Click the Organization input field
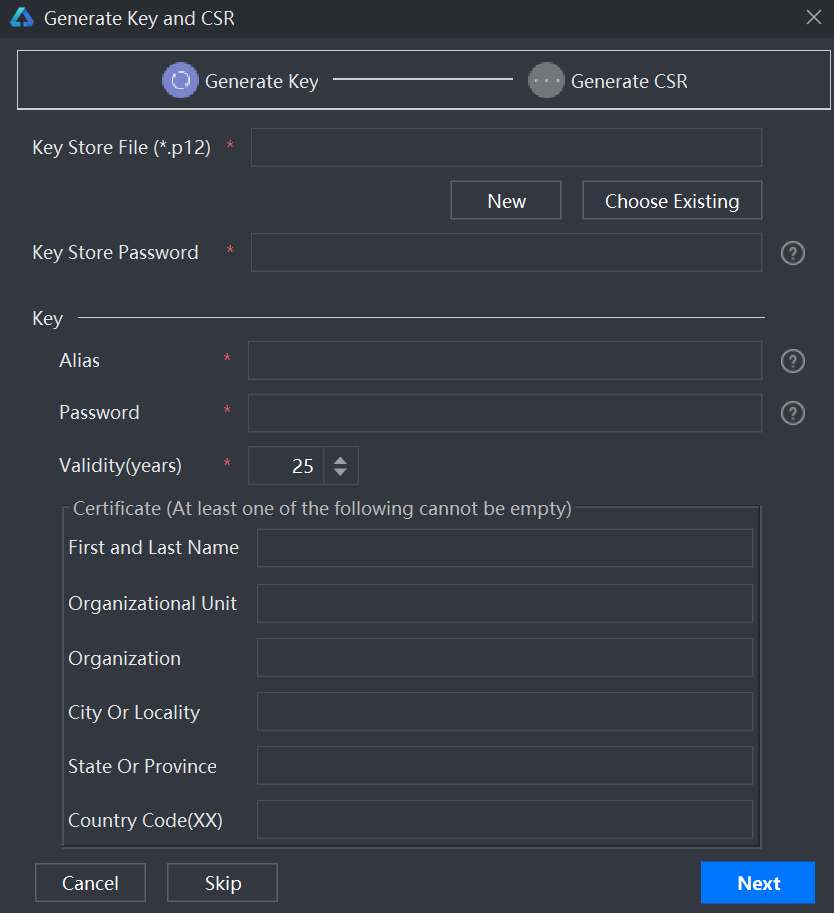The width and height of the screenshot is (834, 913). tap(505, 657)
